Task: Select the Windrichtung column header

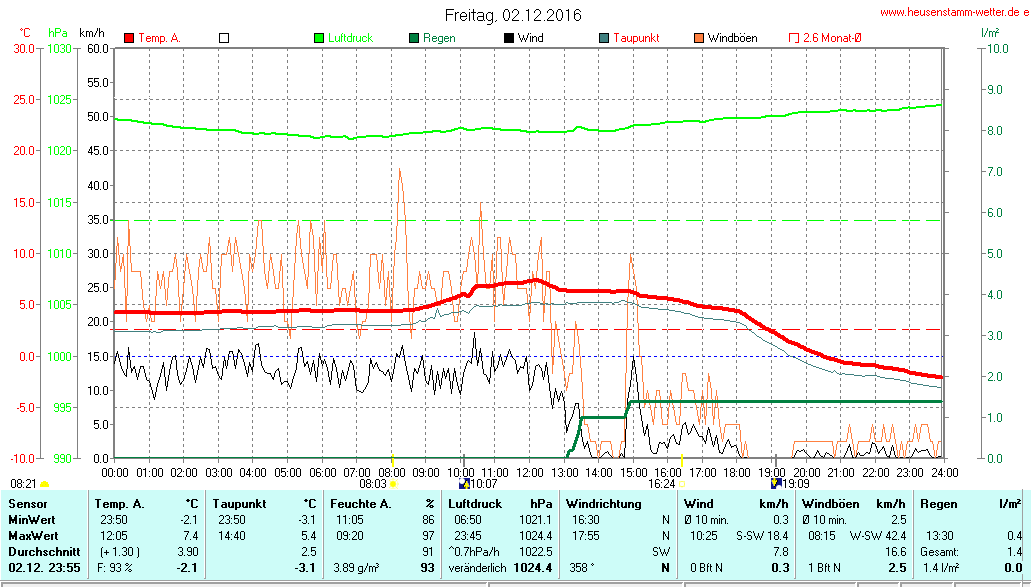Action: (603, 503)
